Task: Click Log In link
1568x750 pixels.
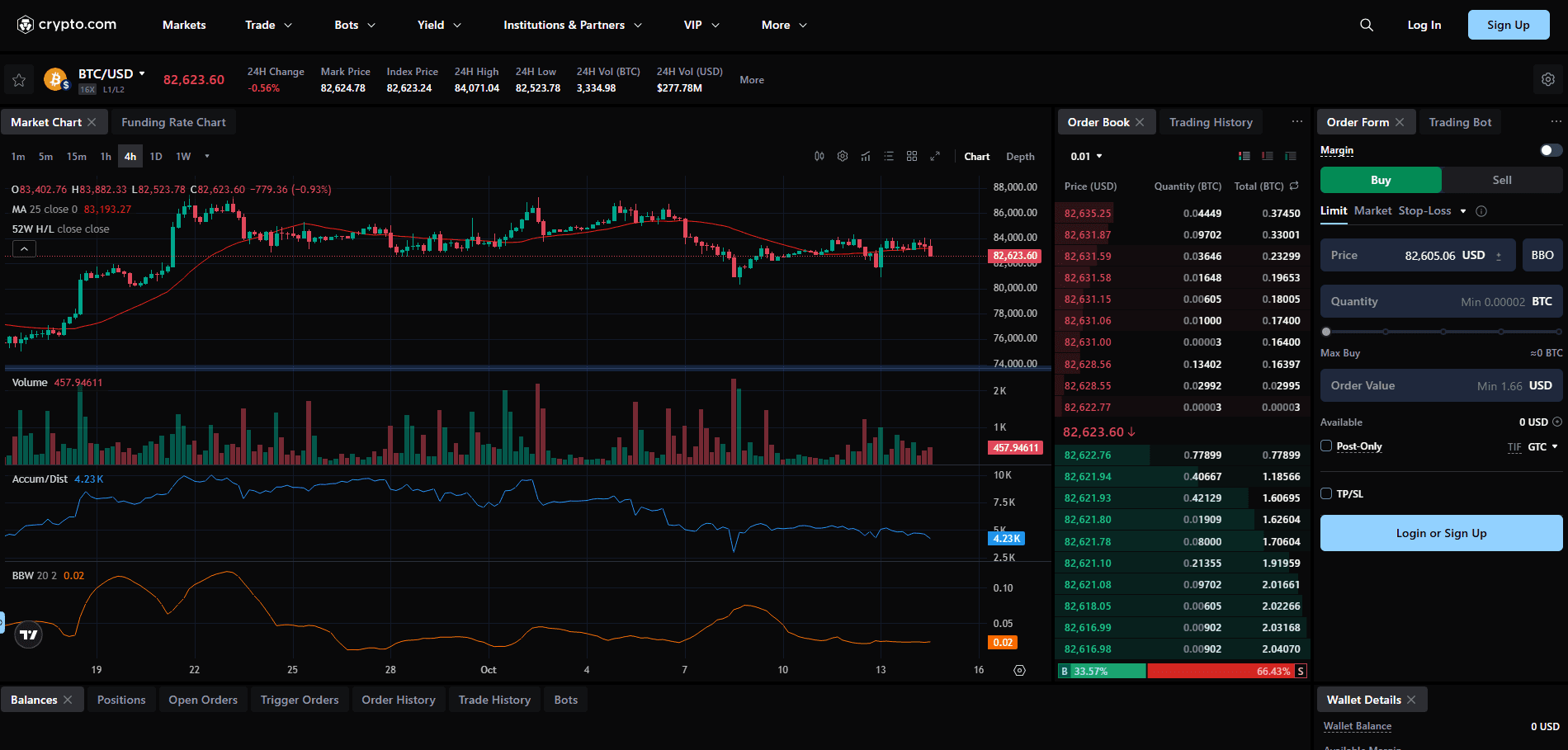Action: tap(1424, 25)
